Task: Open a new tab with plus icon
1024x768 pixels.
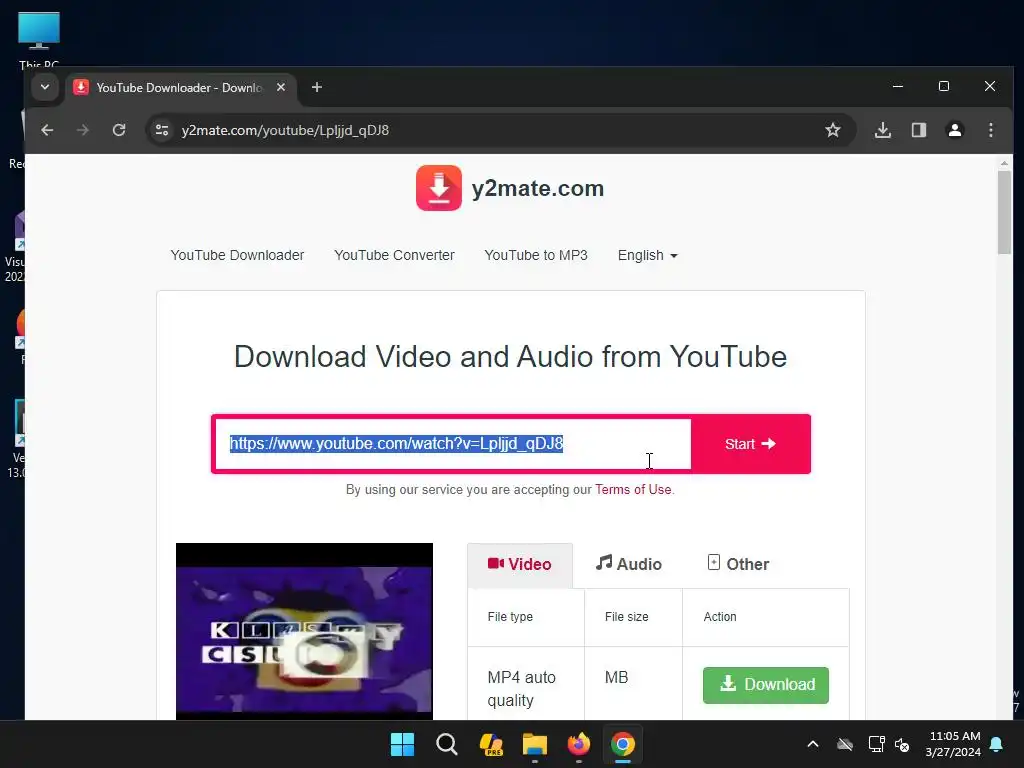Action: (317, 87)
